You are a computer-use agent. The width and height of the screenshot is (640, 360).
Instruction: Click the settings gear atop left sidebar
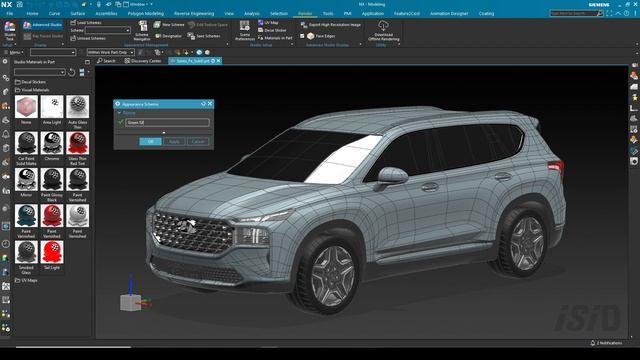[5, 62]
